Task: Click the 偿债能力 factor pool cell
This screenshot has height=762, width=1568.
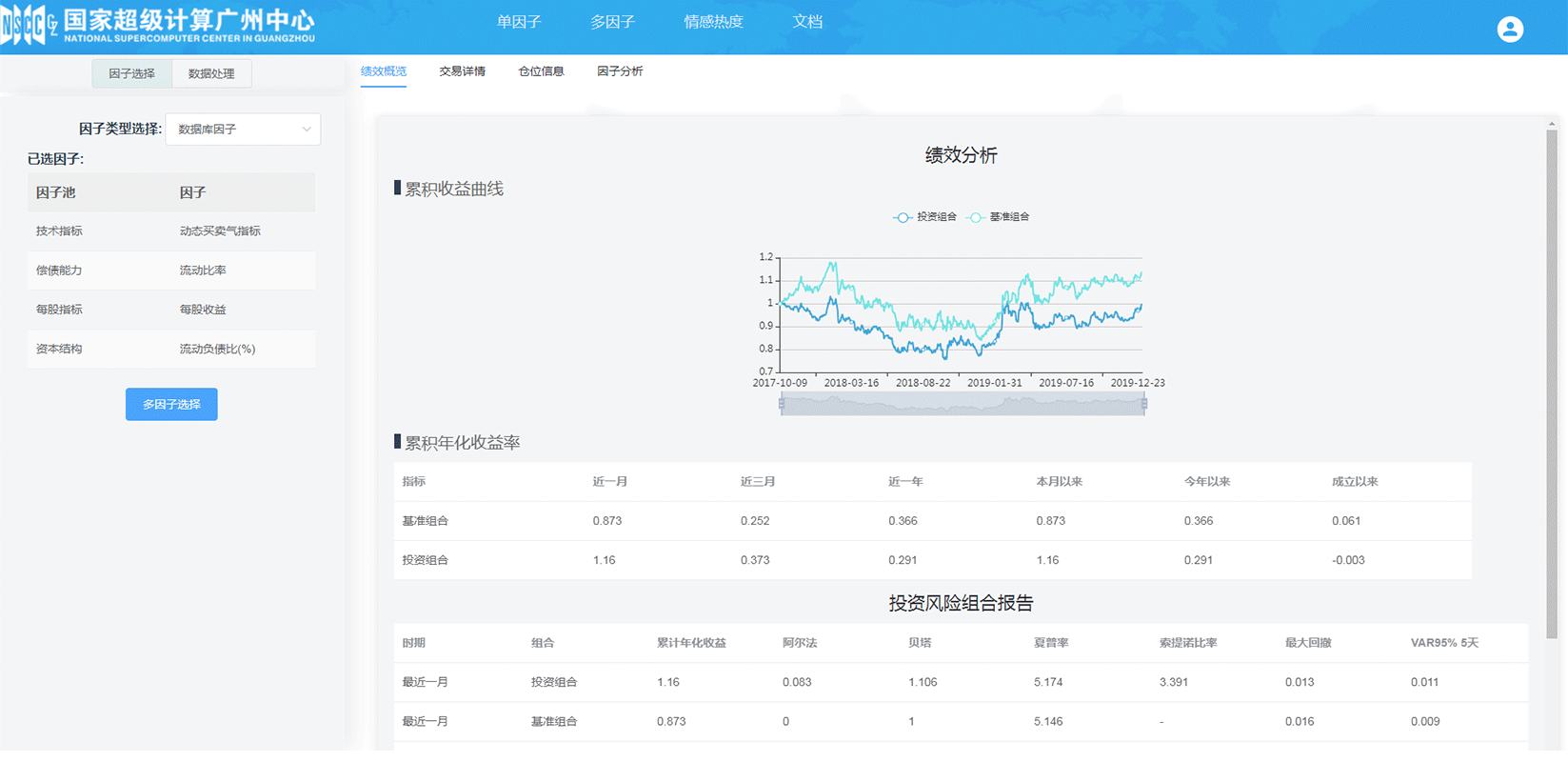Action: click(59, 271)
